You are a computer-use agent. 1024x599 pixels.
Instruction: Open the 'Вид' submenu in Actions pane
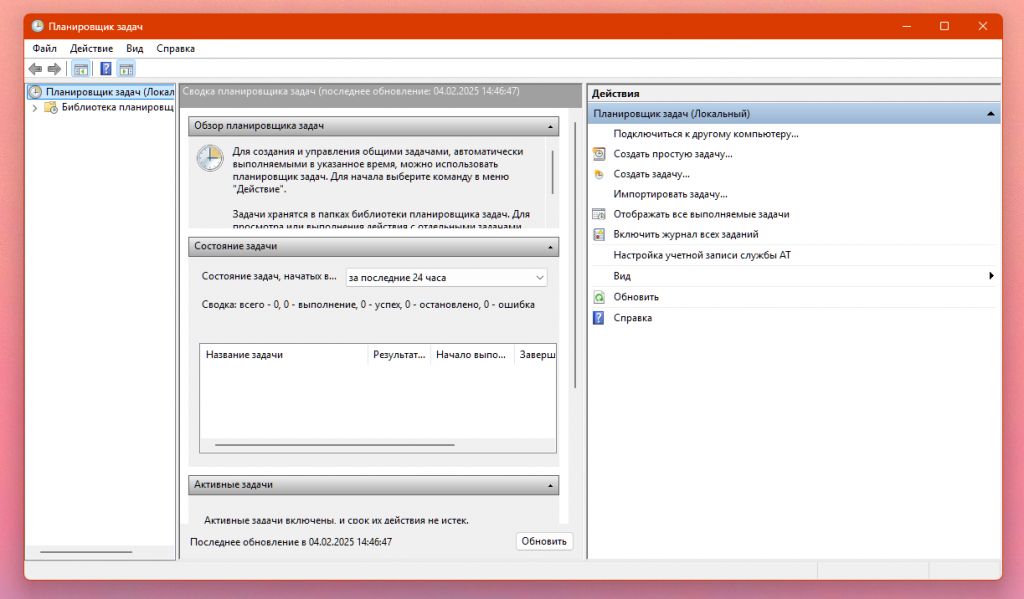(622, 276)
